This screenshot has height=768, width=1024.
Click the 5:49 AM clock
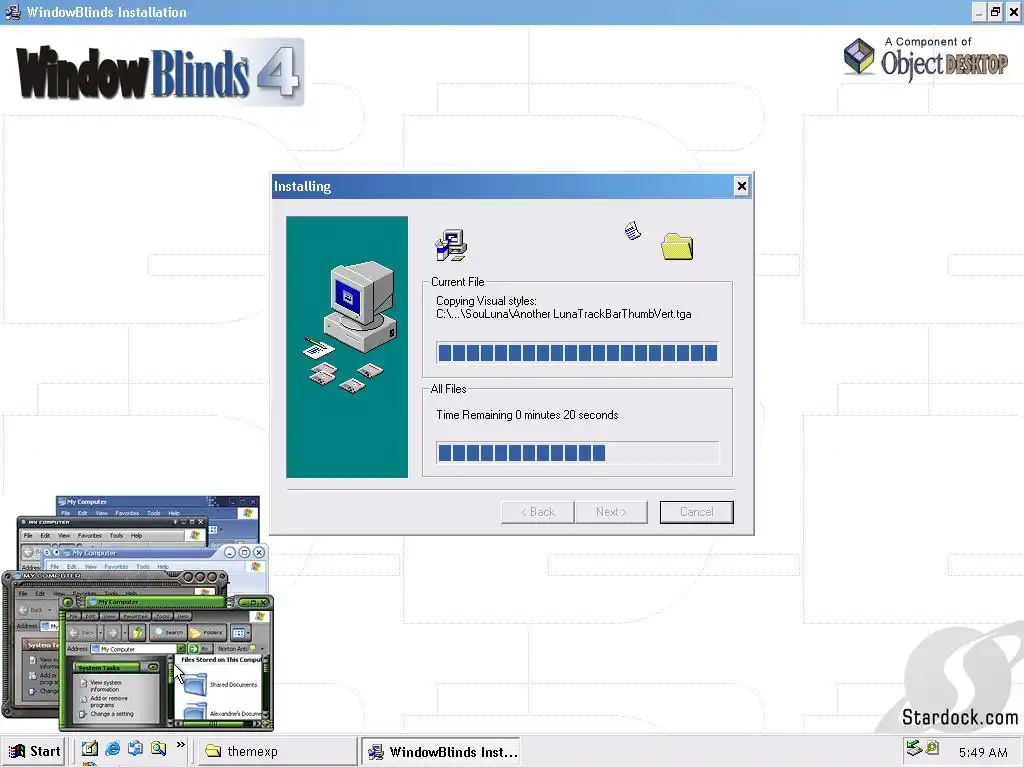pyautogui.click(x=983, y=752)
